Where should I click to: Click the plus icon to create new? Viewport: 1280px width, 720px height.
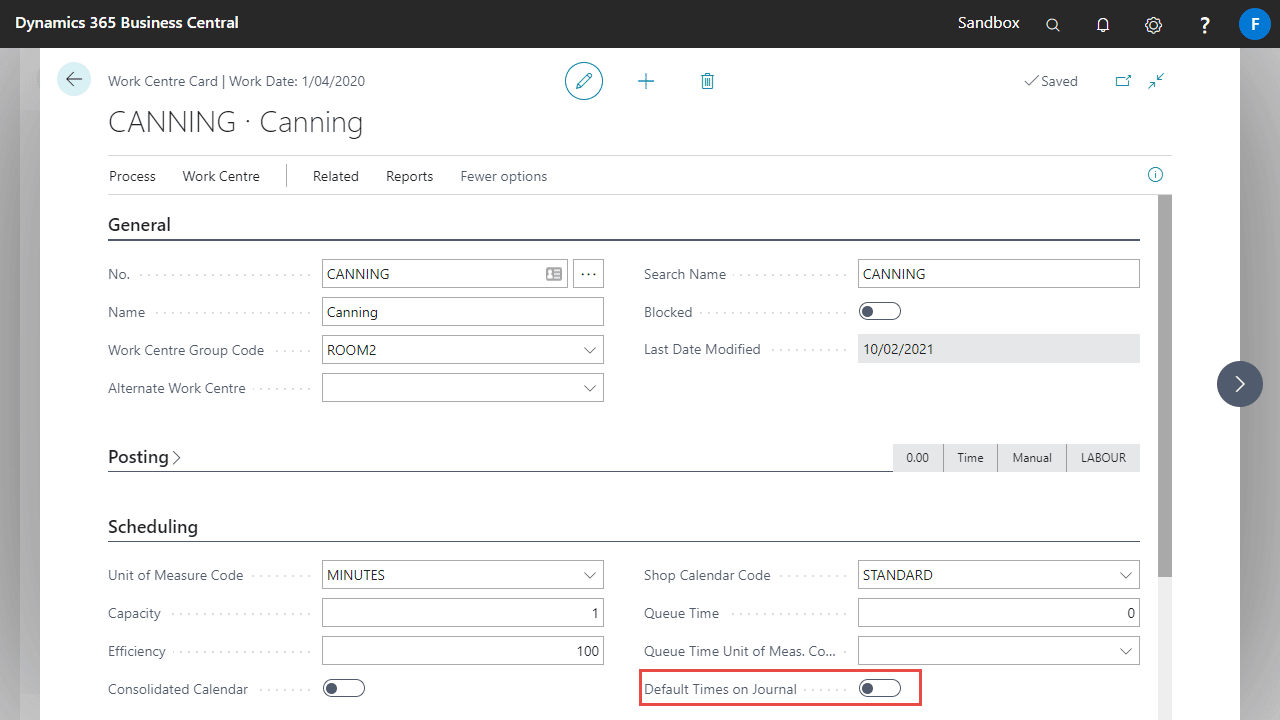point(646,81)
